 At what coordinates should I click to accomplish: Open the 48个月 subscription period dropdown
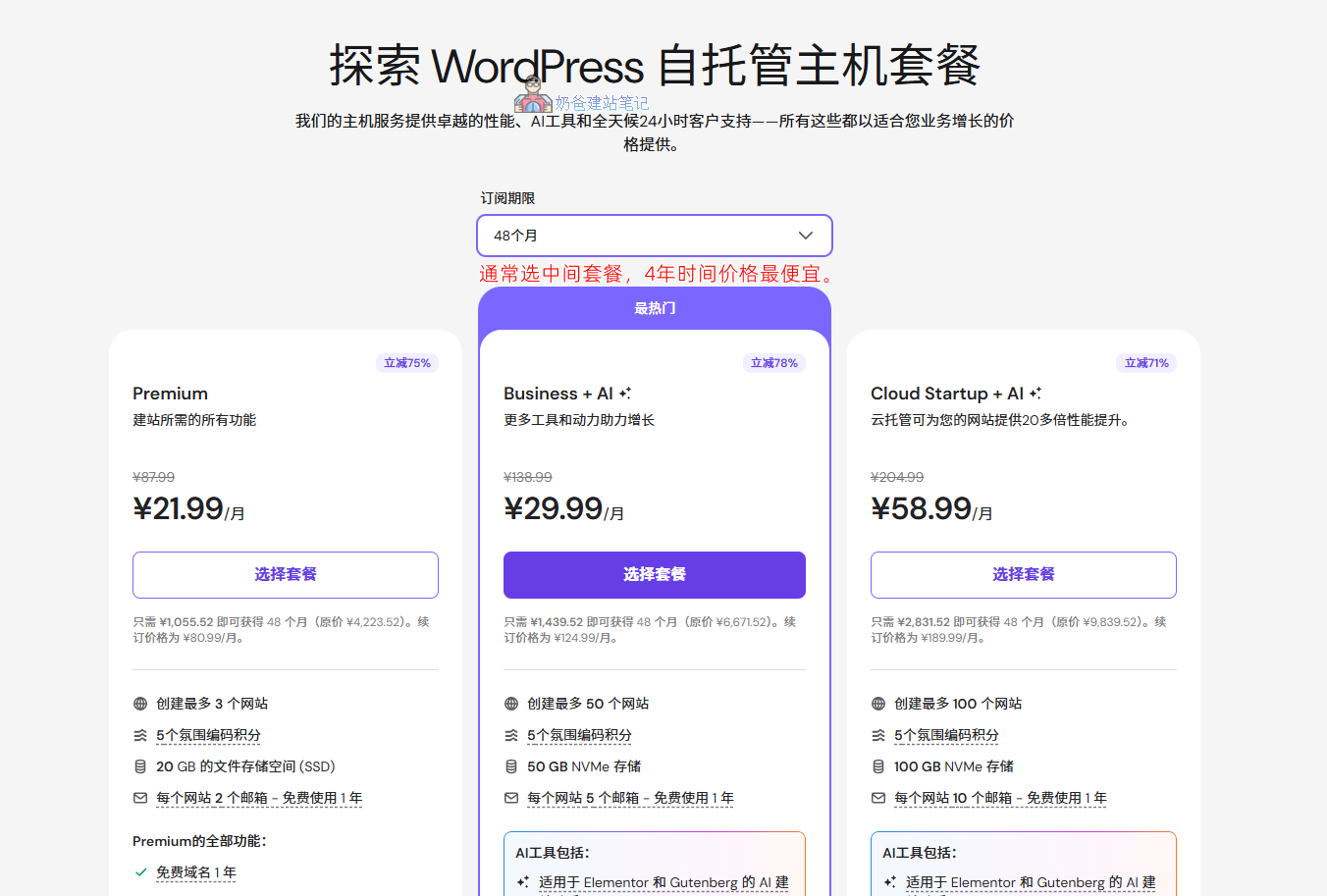pos(655,236)
